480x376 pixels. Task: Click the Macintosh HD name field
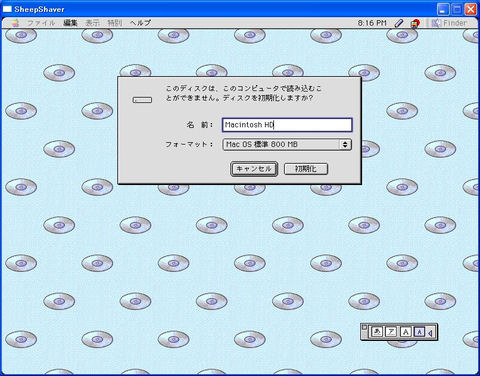(x=287, y=125)
